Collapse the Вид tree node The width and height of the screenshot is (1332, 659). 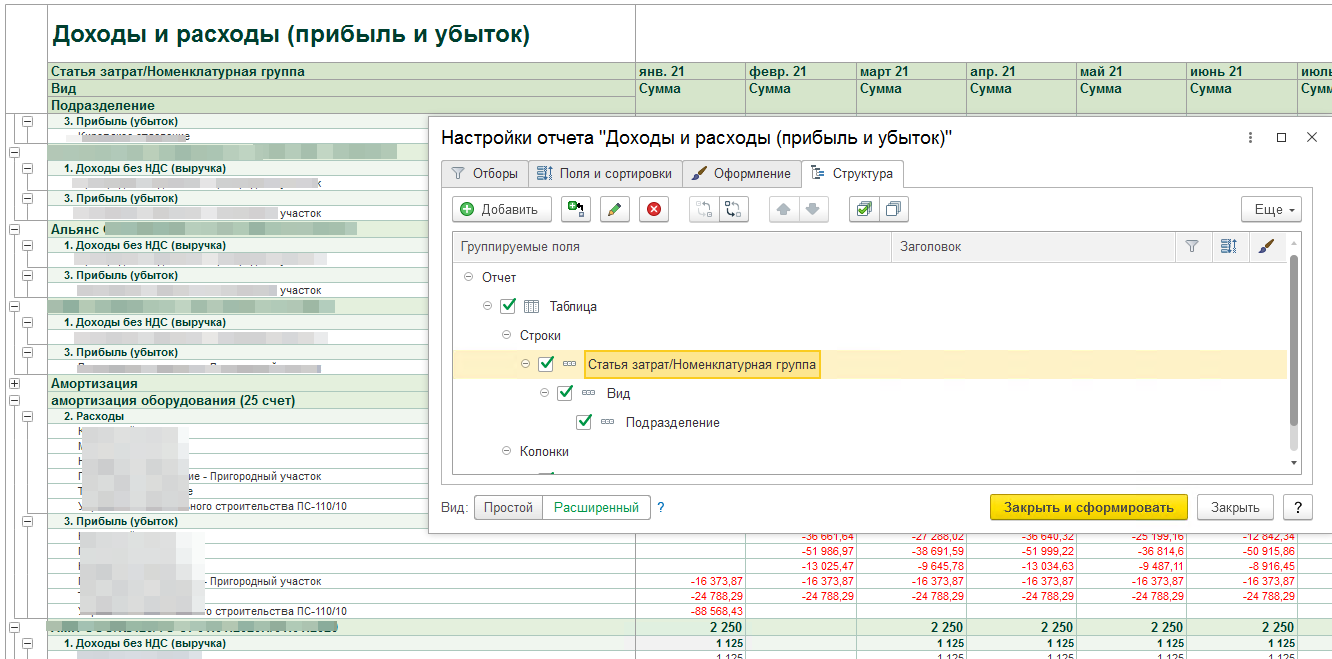544,394
